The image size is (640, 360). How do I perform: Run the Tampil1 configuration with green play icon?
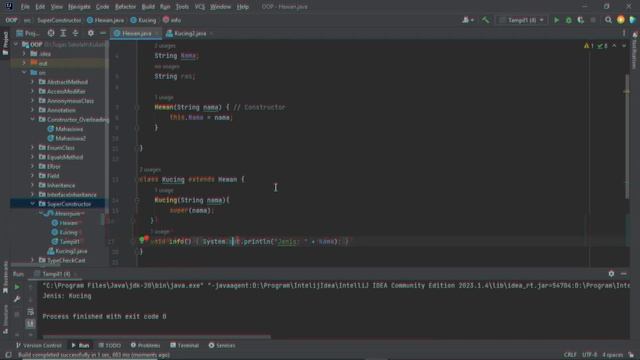tap(556, 20)
